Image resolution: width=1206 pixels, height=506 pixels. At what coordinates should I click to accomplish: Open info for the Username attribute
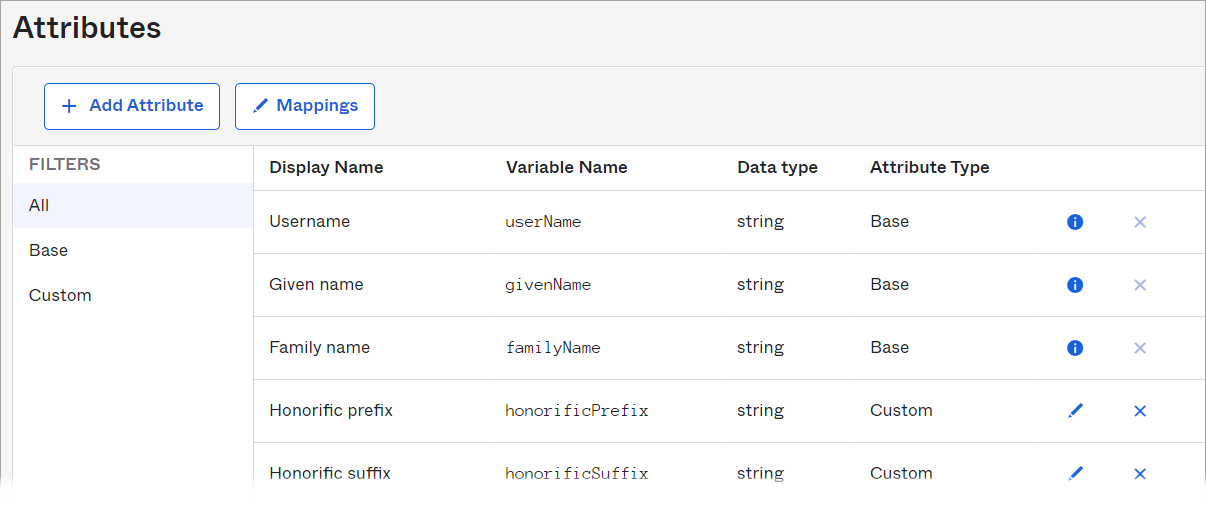pyautogui.click(x=1075, y=222)
